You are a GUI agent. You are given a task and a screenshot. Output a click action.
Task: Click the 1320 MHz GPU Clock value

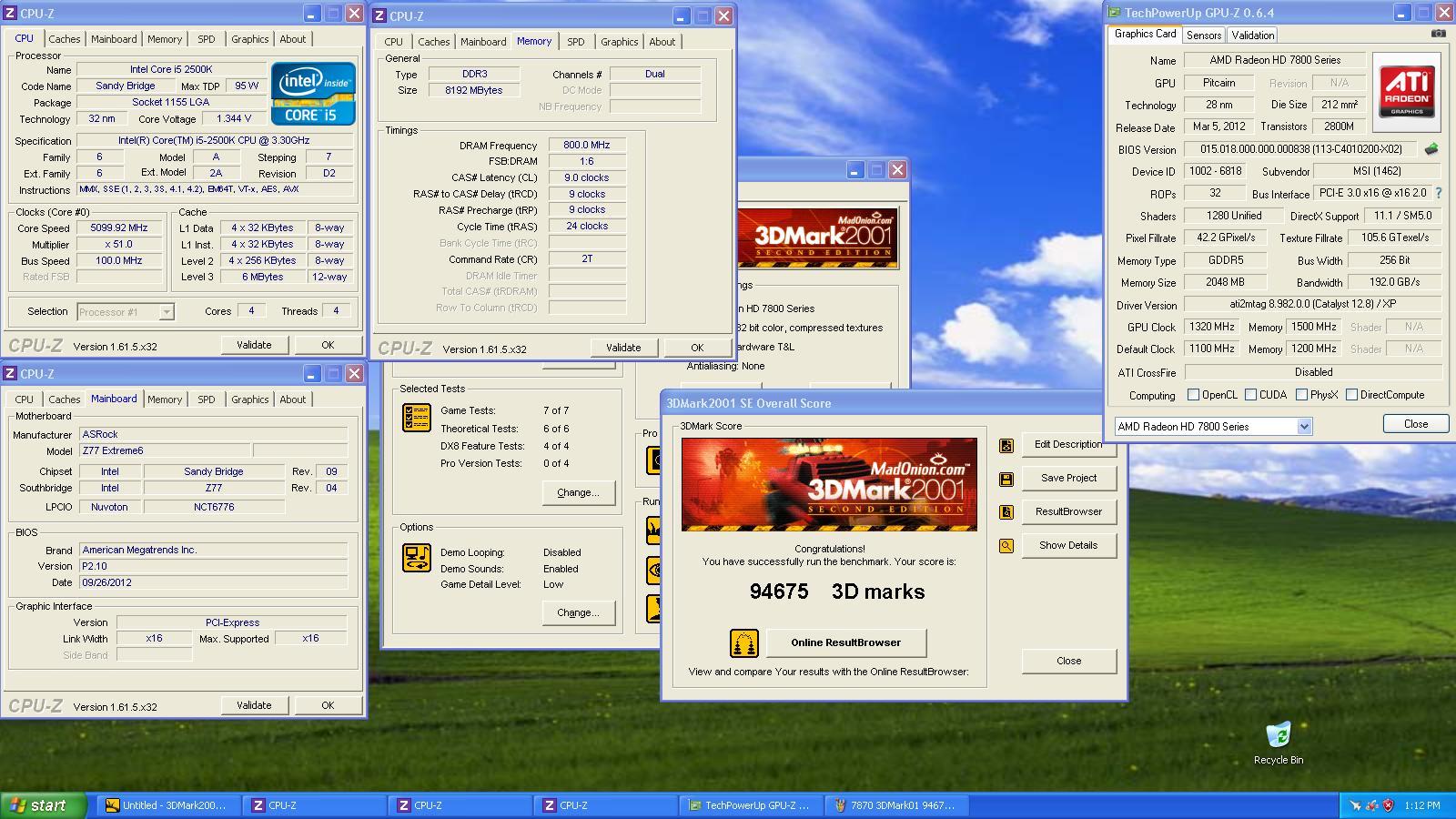(x=1212, y=327)
